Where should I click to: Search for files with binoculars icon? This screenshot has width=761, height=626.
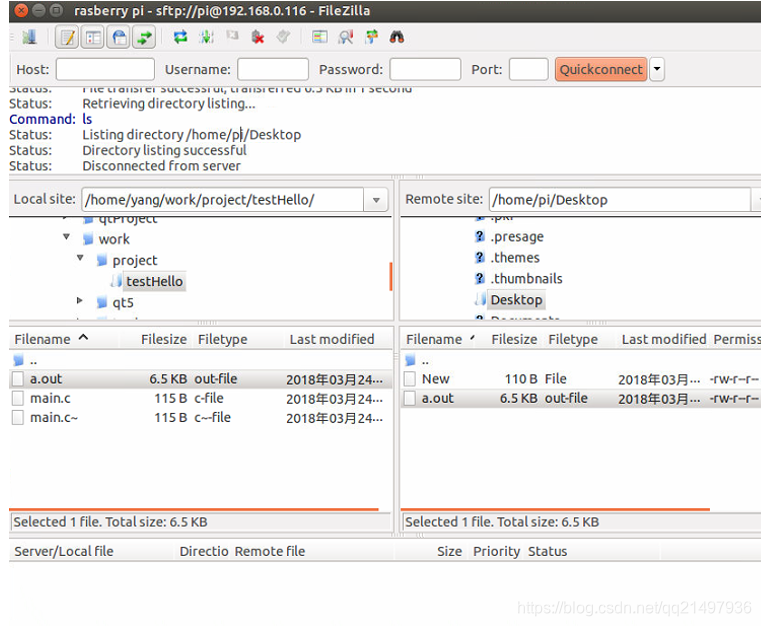pyautogui.click(x=397, y=37)
